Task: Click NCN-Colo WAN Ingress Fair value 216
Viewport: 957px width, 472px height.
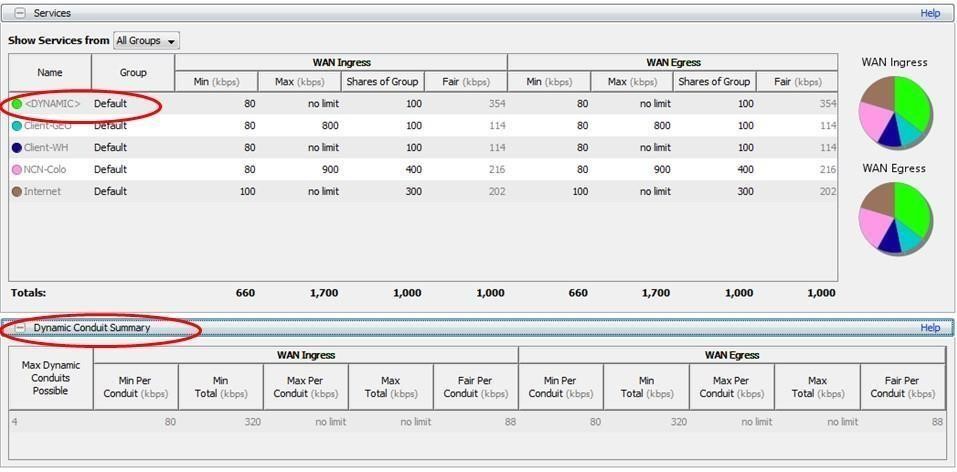Action: point(496,170)
